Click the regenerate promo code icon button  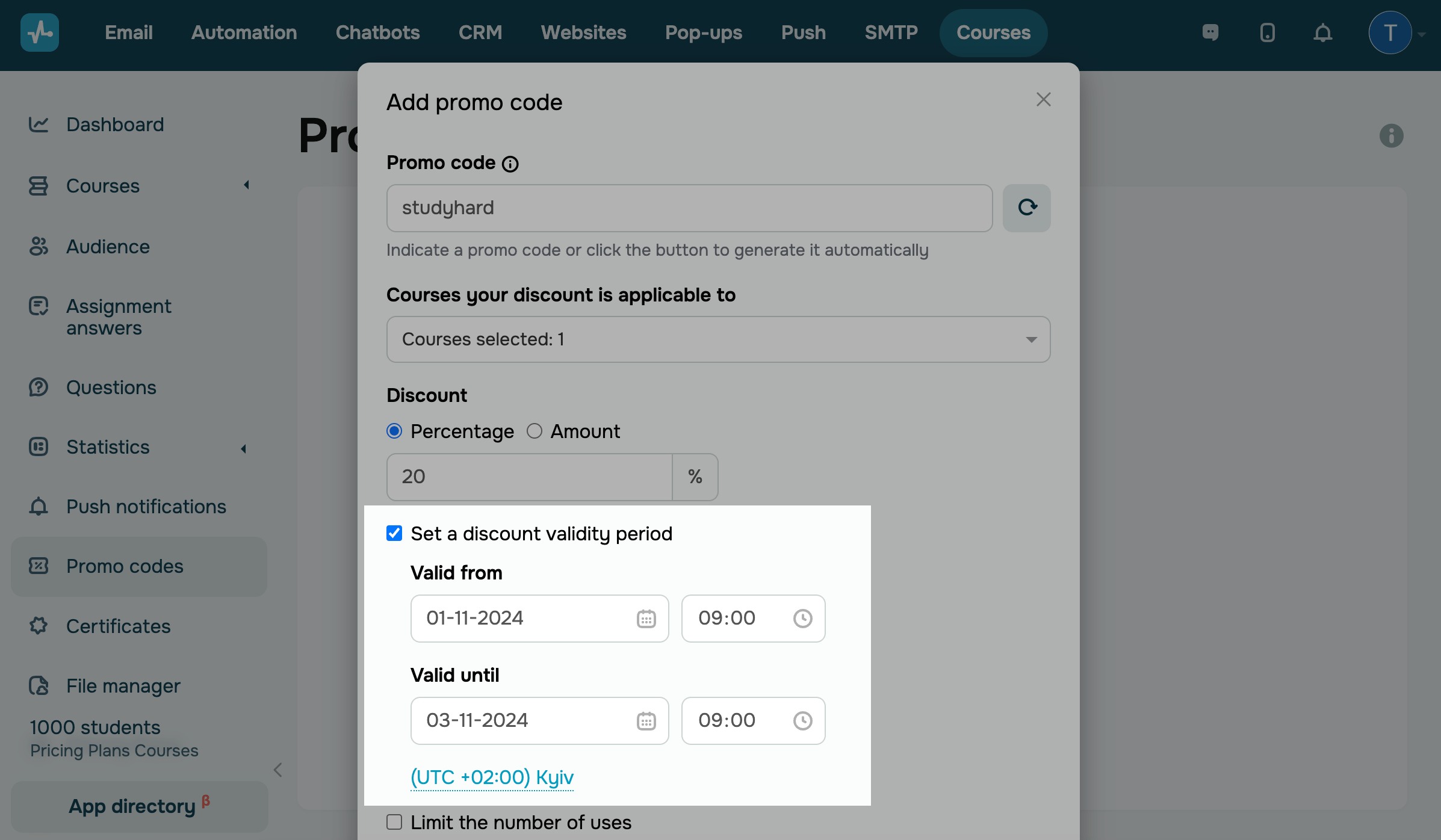[1026, 208]
